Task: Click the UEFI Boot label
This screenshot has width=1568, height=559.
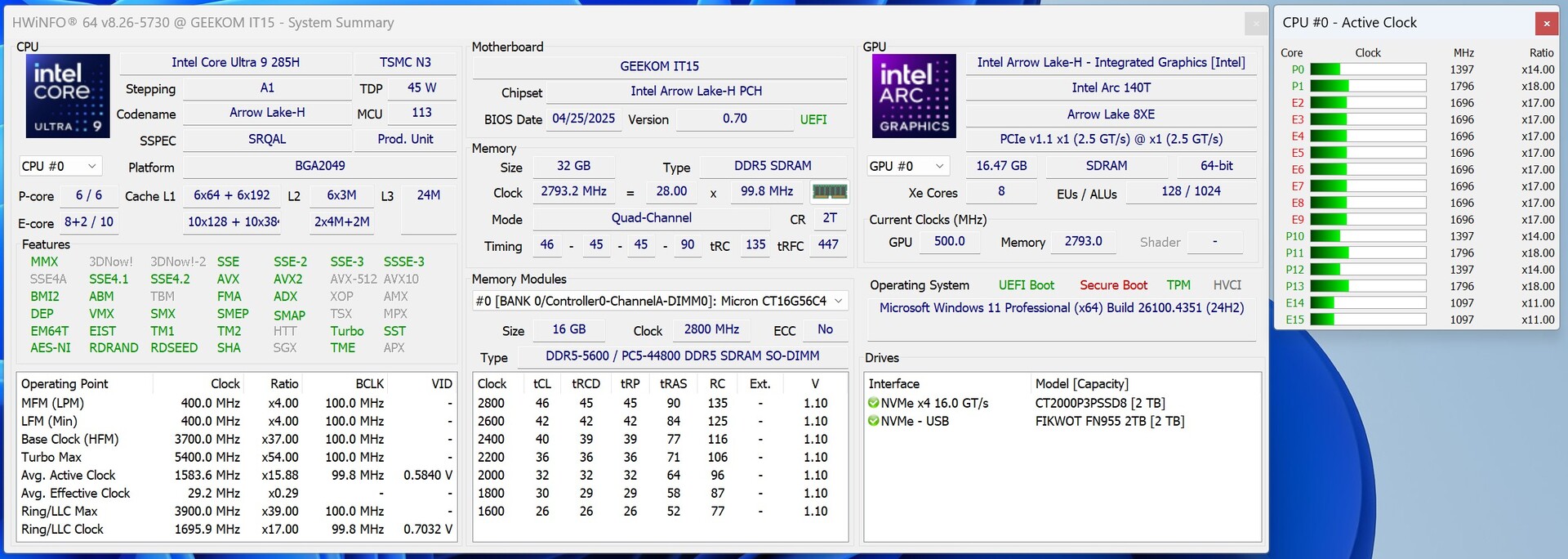Action: point(1027,285)
